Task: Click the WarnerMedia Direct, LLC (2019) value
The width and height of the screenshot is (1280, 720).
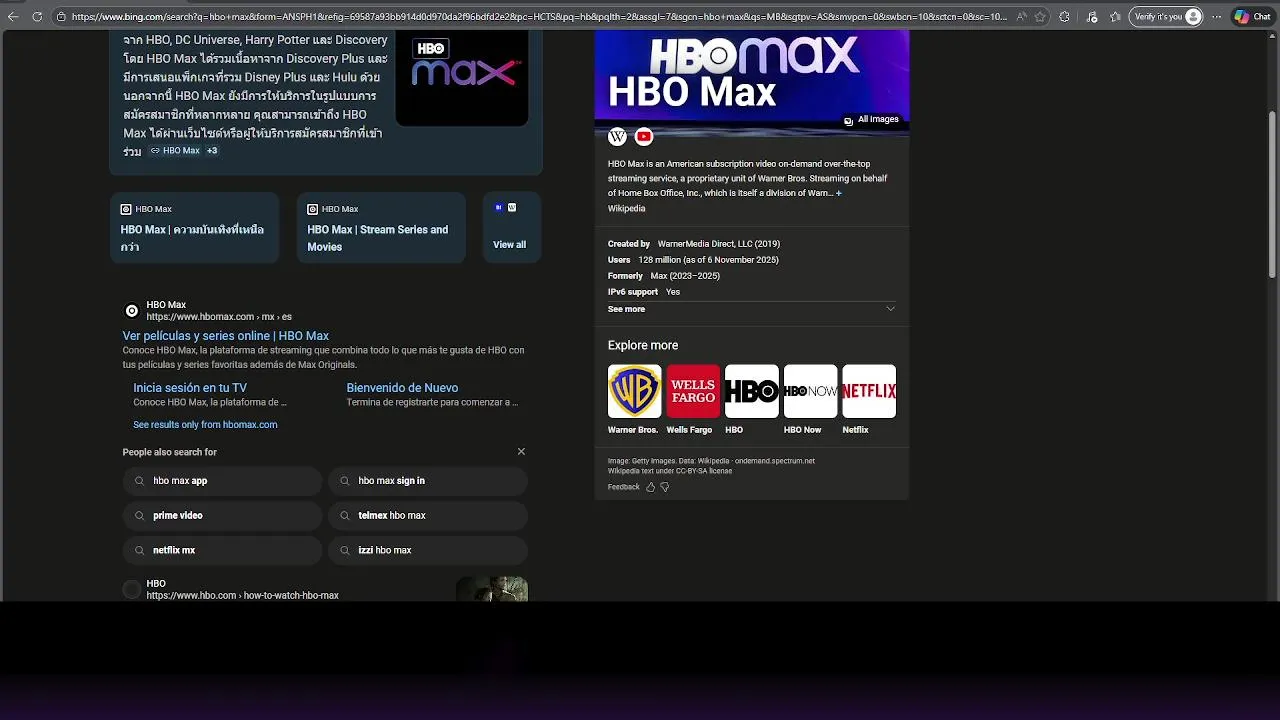Action: [719, 244]
